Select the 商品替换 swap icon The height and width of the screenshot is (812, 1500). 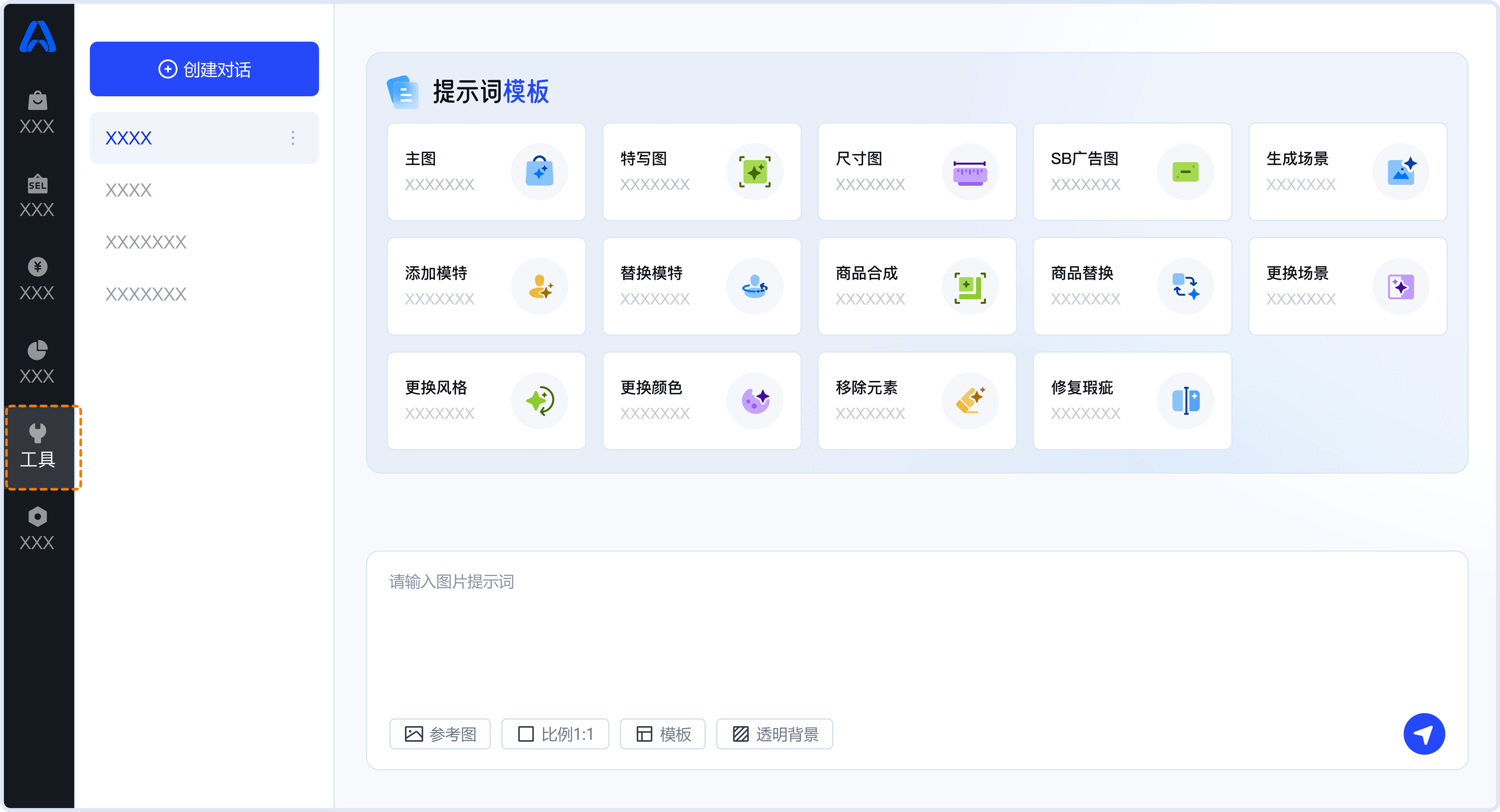click(x=1185, y=286)
